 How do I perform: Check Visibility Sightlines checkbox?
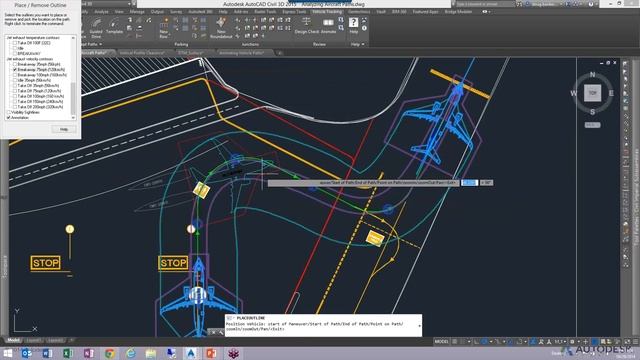point(9,112)
